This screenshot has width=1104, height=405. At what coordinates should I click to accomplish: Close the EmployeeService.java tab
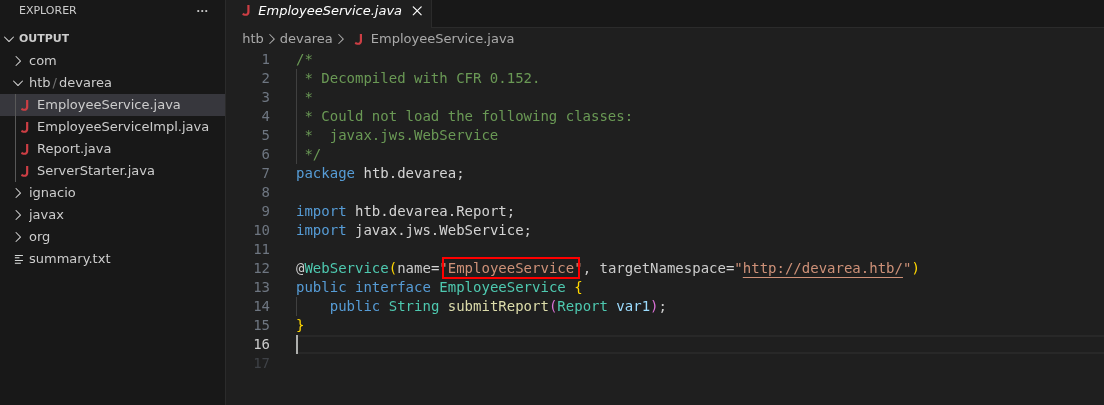(417, 11)
